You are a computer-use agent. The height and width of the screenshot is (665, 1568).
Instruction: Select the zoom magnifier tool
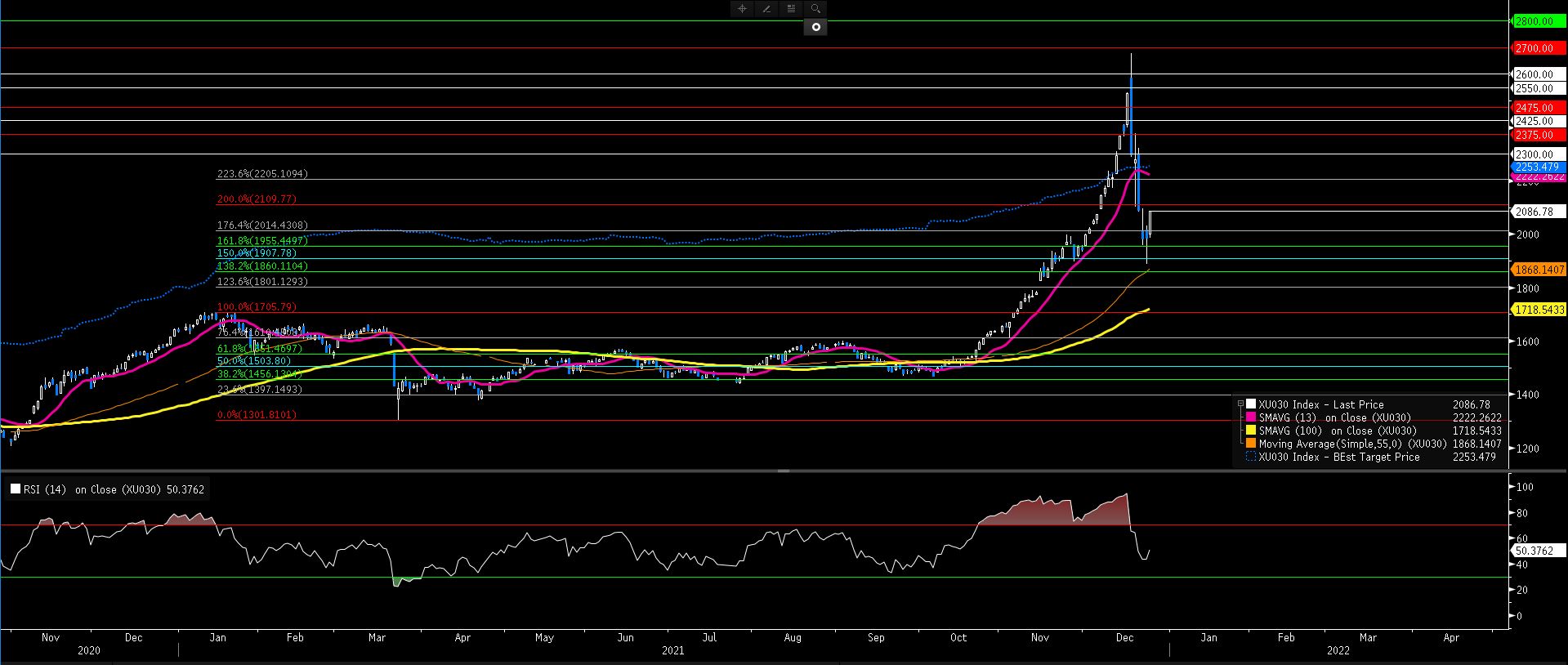(x=815, y=9)
